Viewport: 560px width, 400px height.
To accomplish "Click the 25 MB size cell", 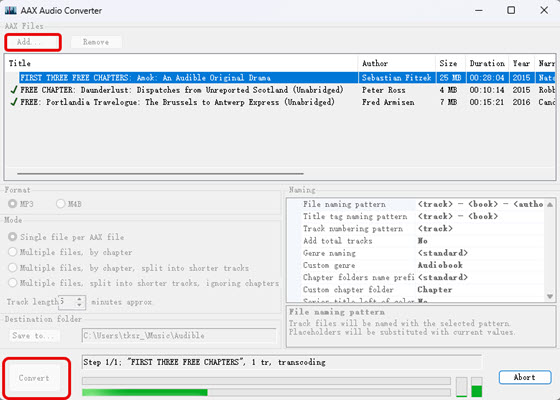I will tap(450, 78).
